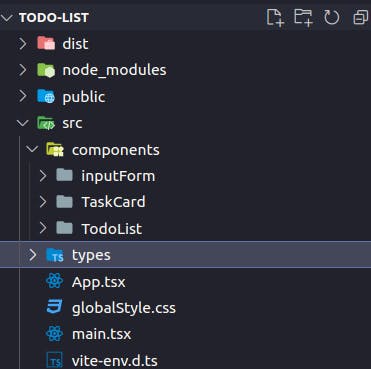This screenshot has height=369, width=371.
Task: Click the gray TaskCard folder icon
Action: (64, 201)
